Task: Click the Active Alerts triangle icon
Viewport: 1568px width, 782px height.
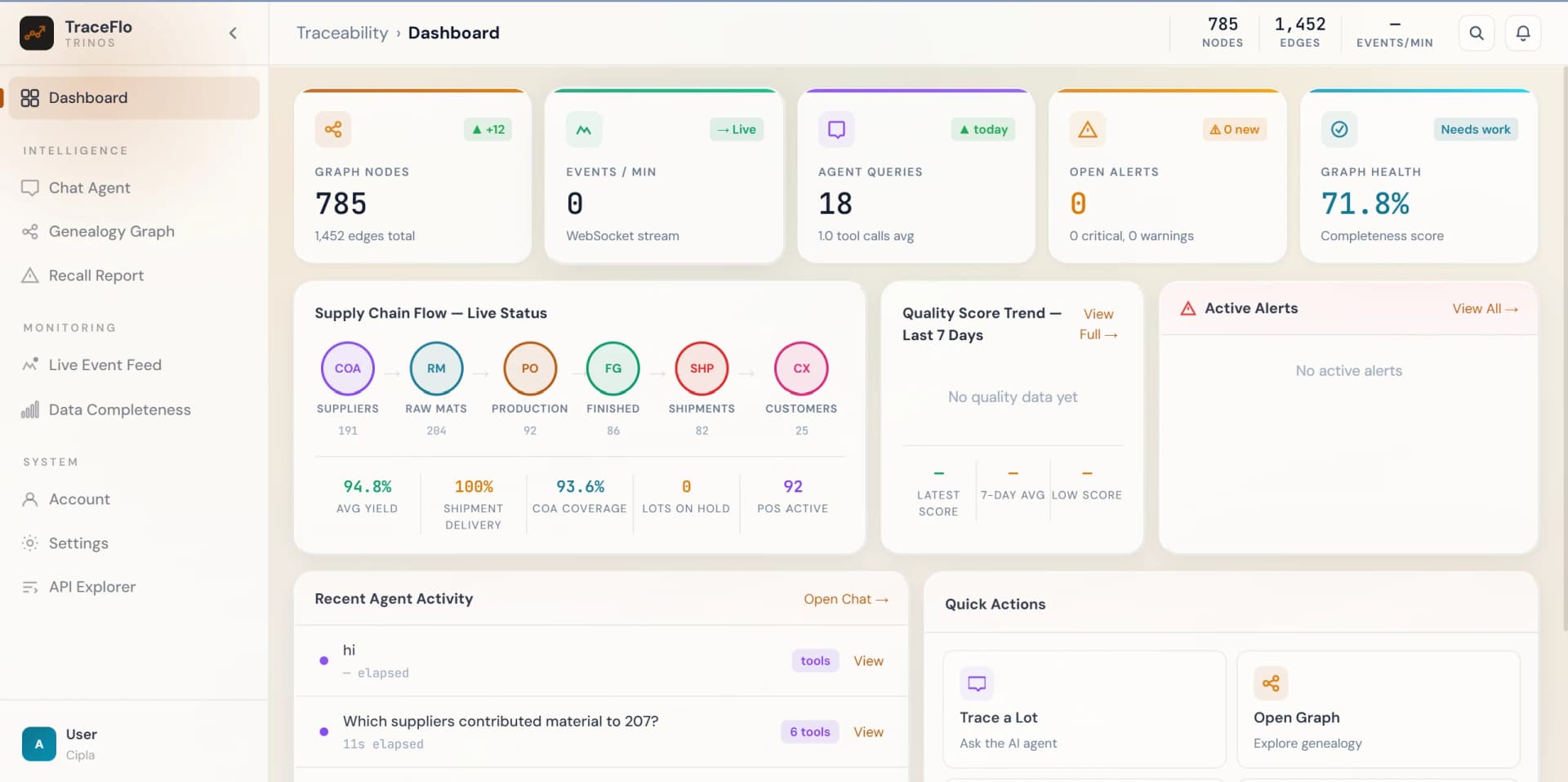Action: [1188, 308]
